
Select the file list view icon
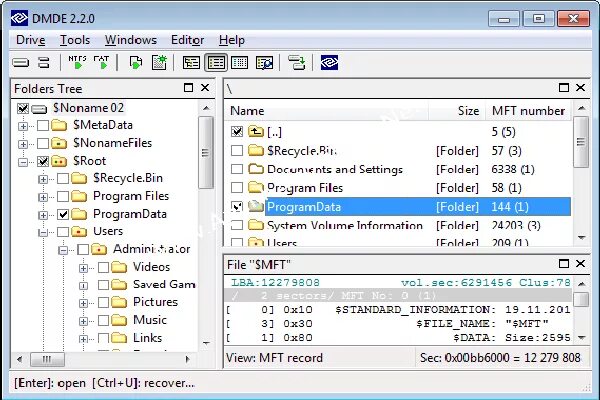[x=216, y=63]
